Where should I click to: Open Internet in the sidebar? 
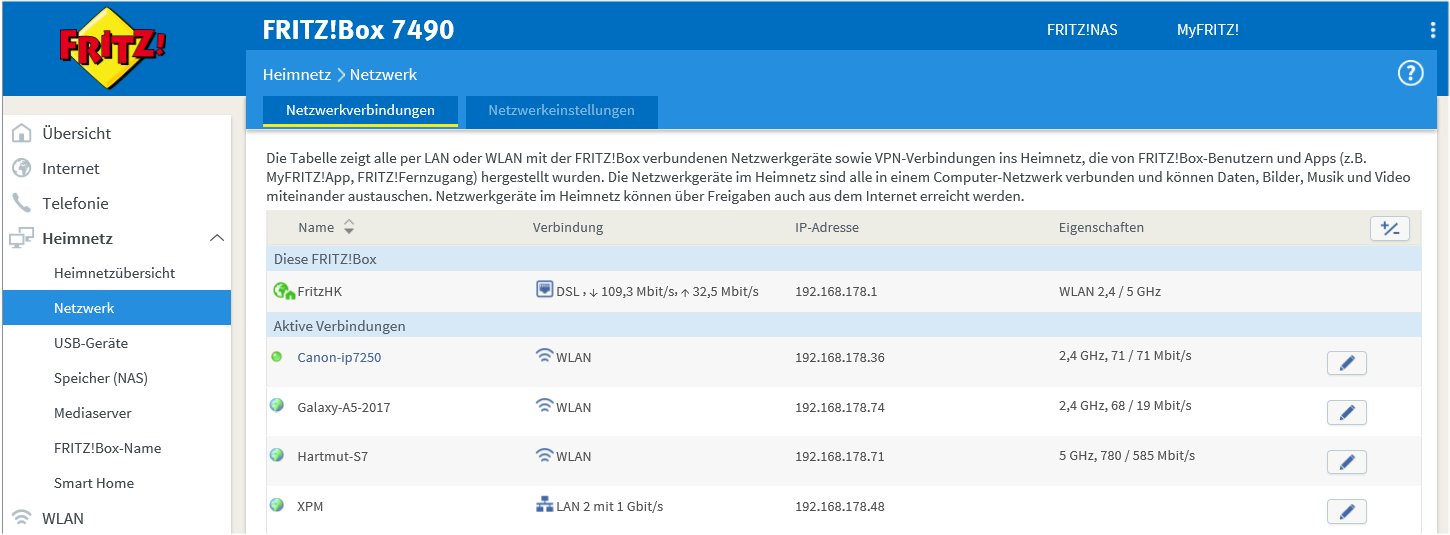(71, 168)
